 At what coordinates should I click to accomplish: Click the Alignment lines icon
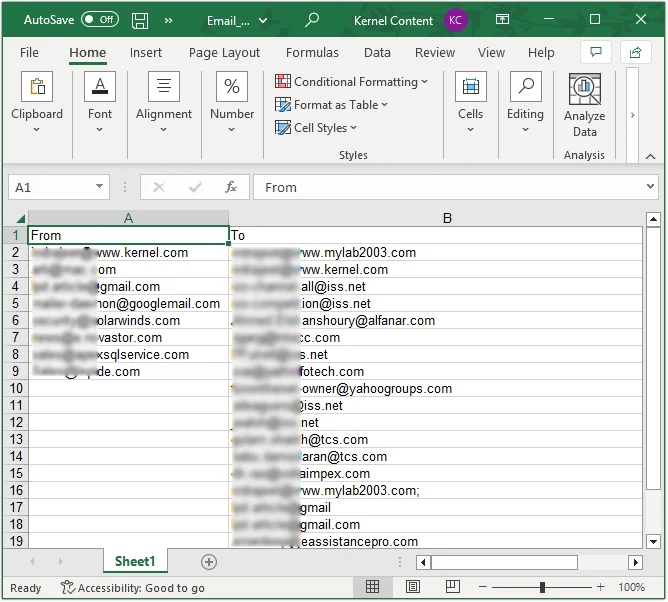click(164, 86)
